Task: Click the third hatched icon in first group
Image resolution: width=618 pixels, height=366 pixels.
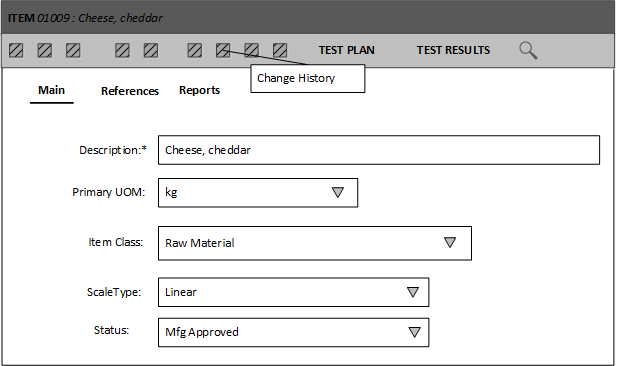Action: point(73,50)
